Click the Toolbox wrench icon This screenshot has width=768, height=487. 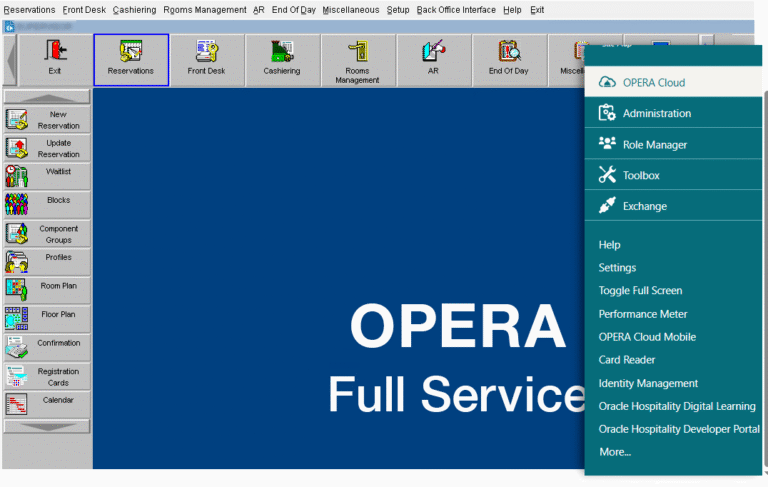tap(607, 174)
